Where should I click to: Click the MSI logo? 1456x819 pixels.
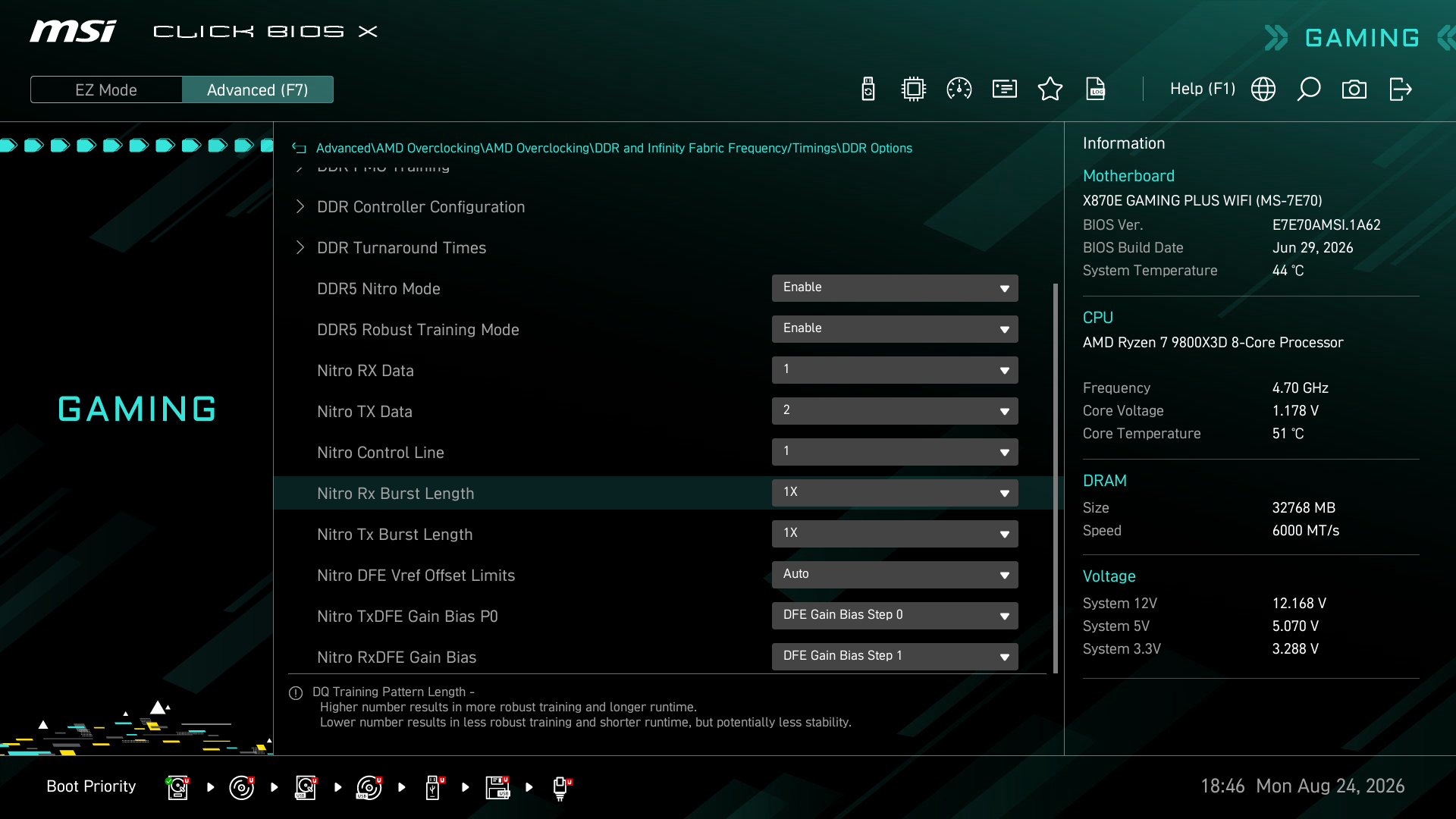pos(73,32)
